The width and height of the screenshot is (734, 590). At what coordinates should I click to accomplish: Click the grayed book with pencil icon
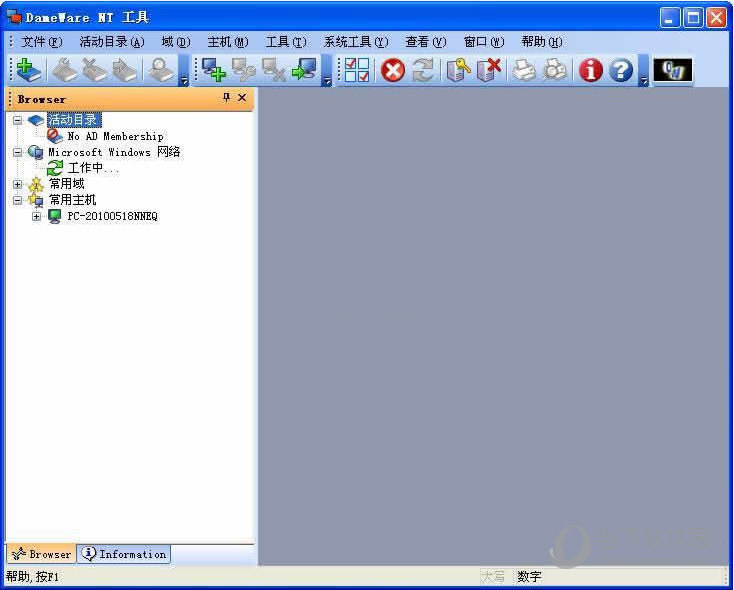64,70
